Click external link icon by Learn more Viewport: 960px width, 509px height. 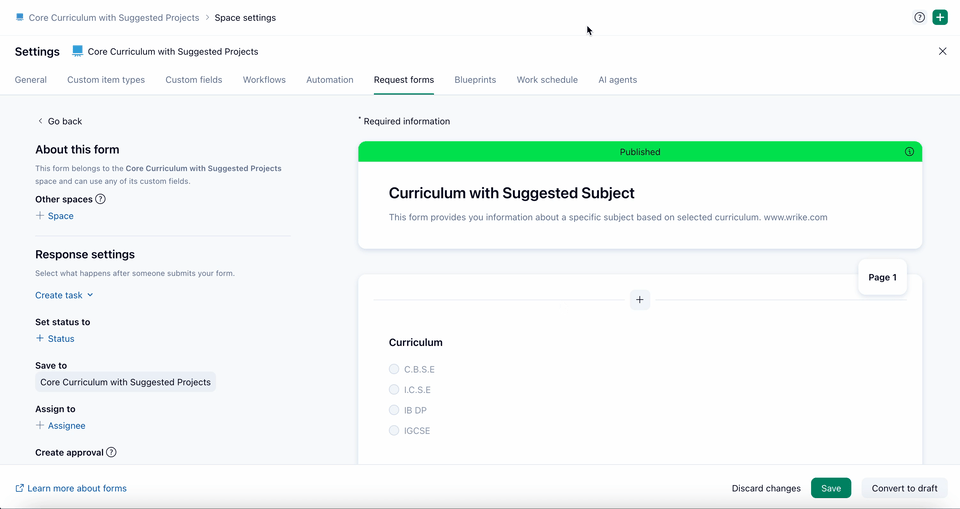[x=20, y=488]
